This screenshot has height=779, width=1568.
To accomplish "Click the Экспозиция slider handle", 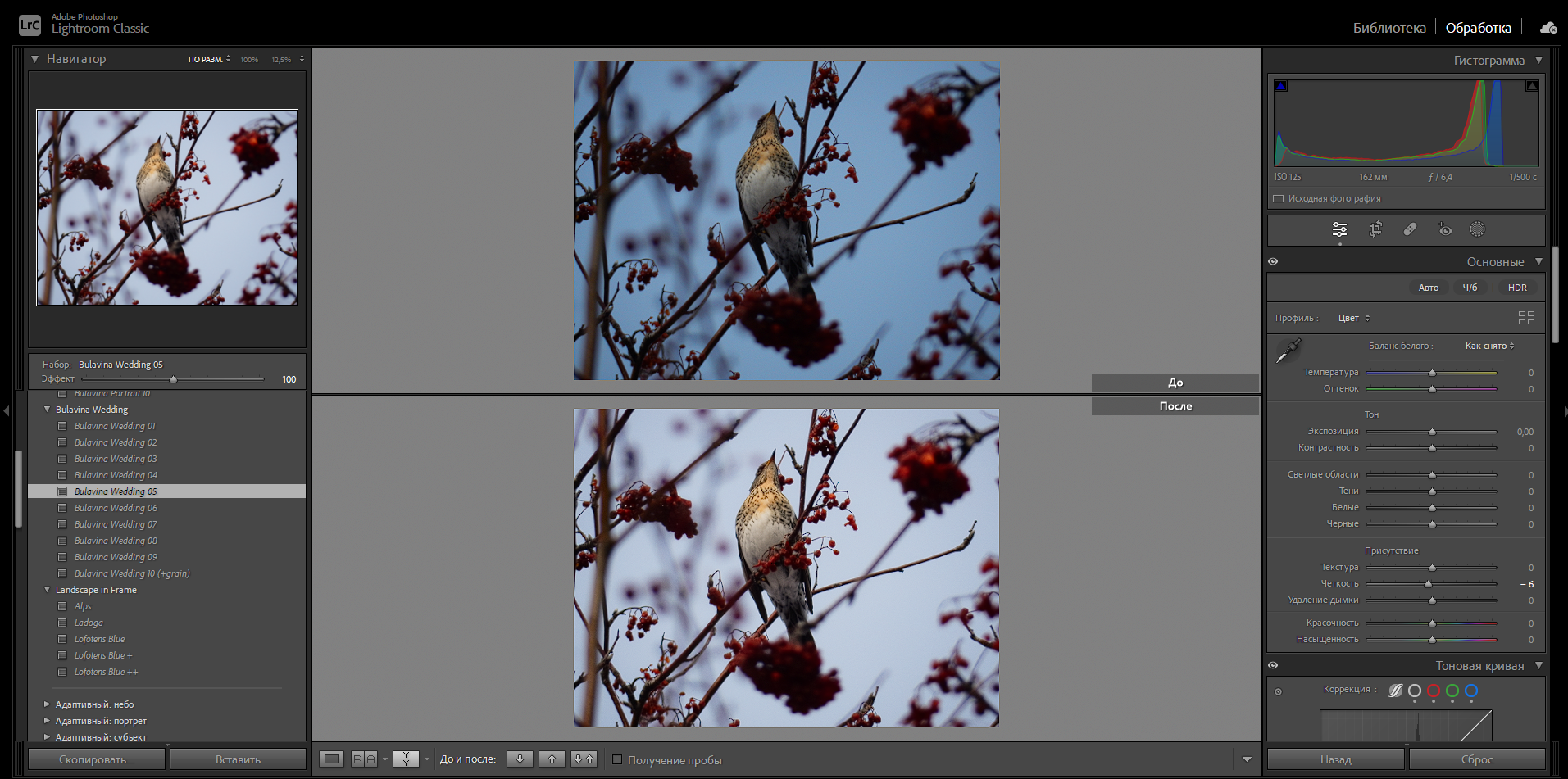I will click(x=1432, y=432).
